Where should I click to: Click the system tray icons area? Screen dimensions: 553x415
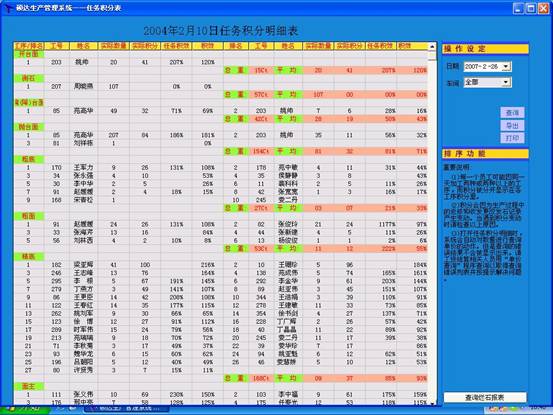(x=517, y=410)
